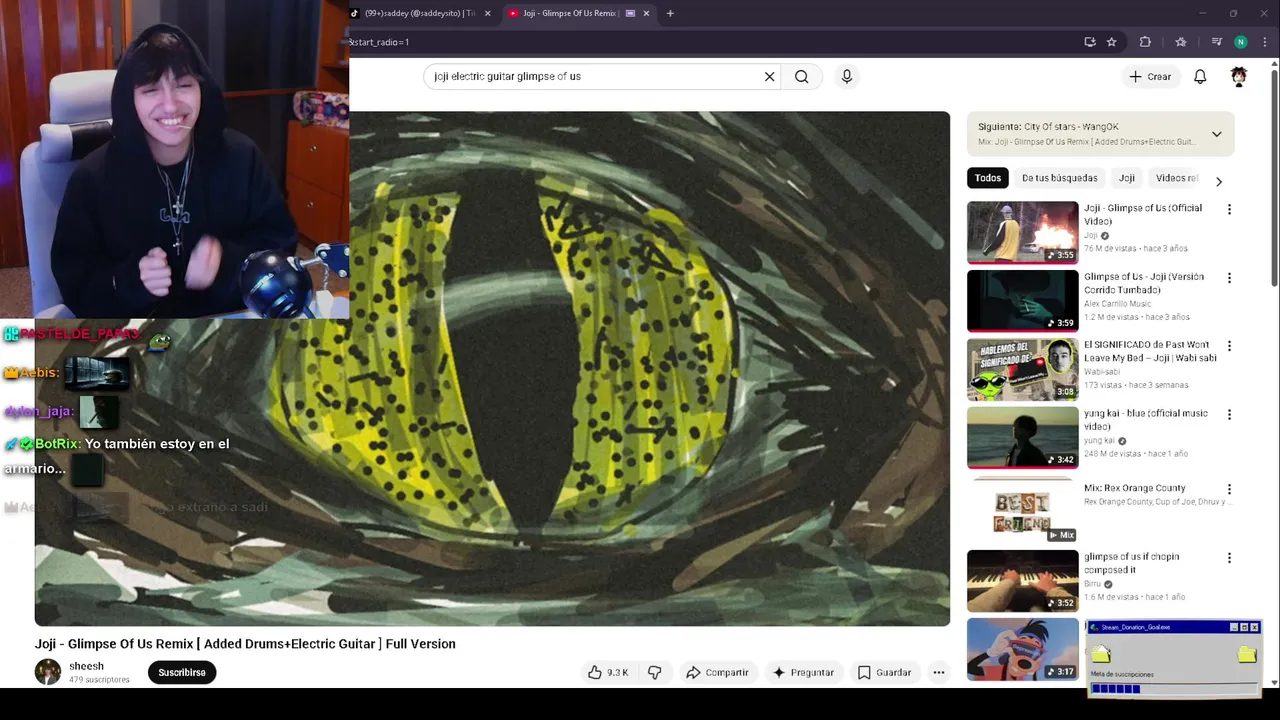The image size is (1280, 720).
Task: Select the Videos rel chip
Action: [1176, 178]
